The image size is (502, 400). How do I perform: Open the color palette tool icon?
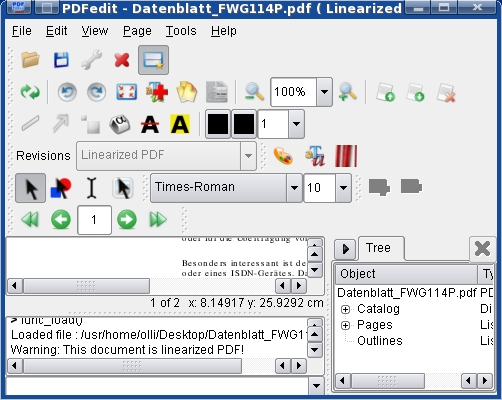tap(283, 156)
